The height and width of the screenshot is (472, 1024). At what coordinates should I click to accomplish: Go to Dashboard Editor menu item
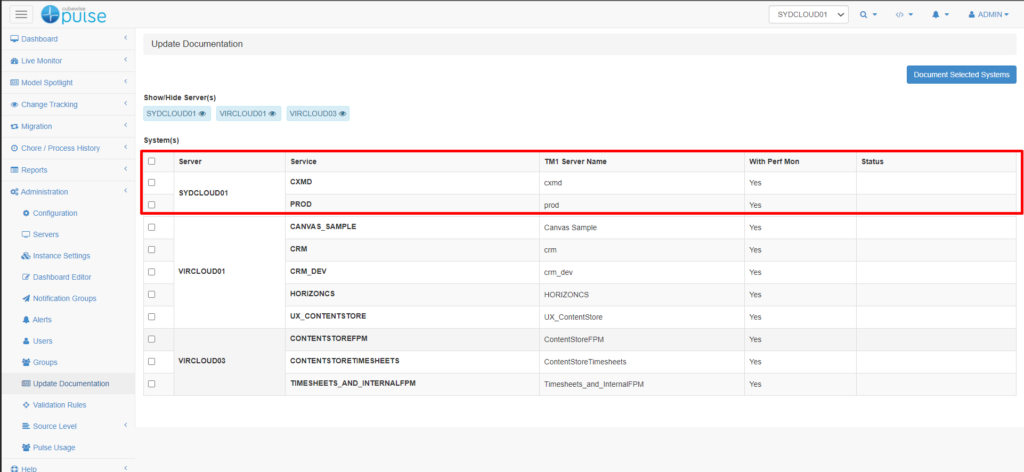click(x=62, y=277)
